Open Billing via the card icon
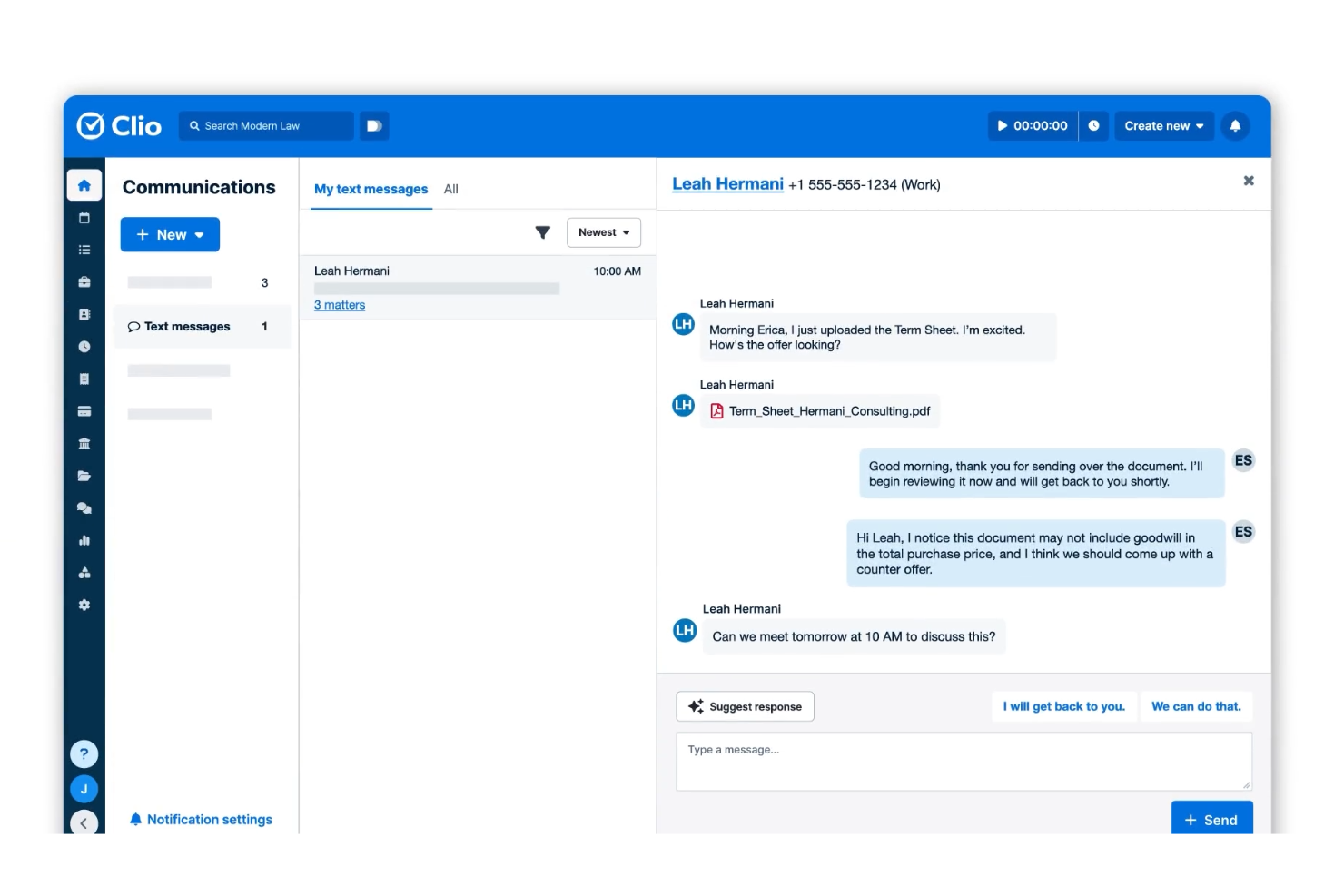Image resolution: width=1344 pixels, height=896 pixels. point(84,410)
